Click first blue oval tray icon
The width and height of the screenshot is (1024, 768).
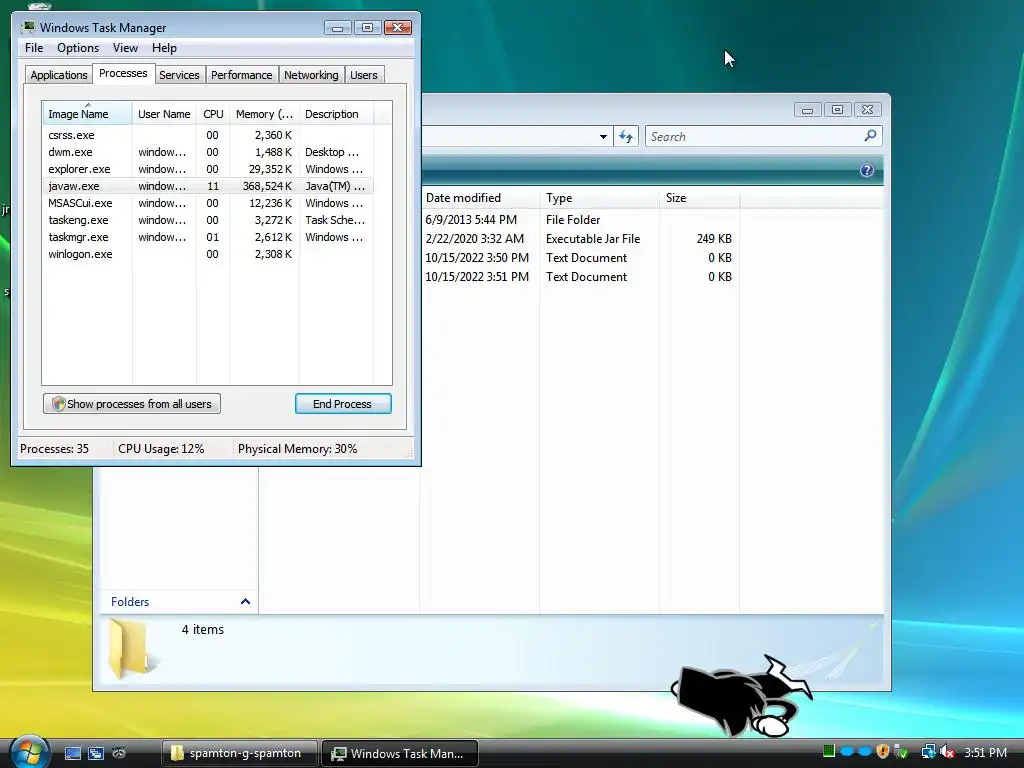[847, 752]
